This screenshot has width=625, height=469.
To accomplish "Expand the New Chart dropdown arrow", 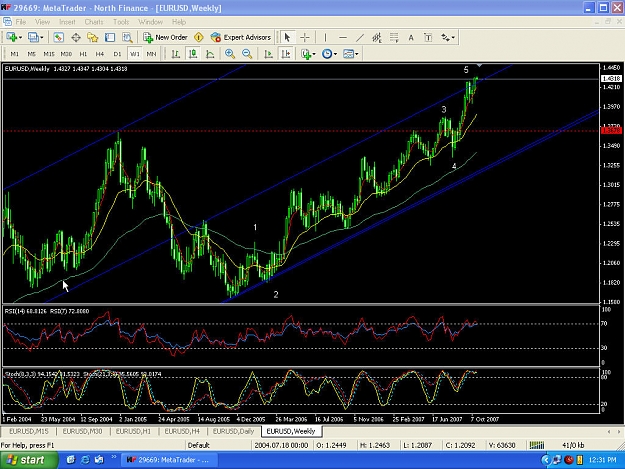I will pos(21,37).
